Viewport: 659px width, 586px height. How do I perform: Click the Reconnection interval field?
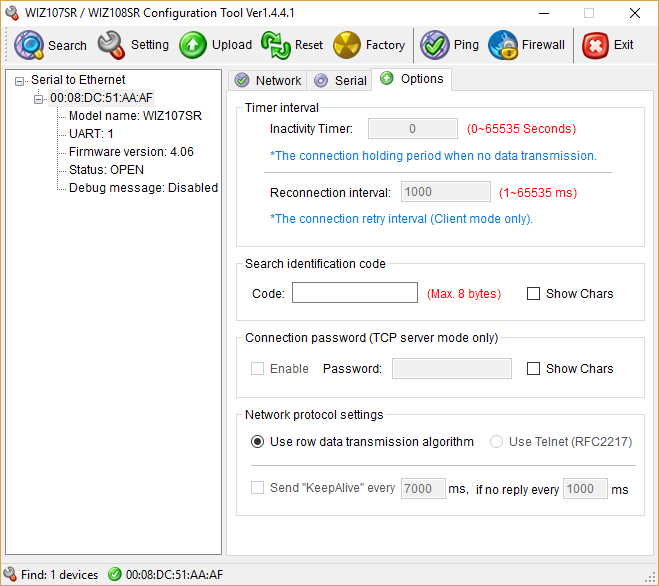(x=445, y=192)
